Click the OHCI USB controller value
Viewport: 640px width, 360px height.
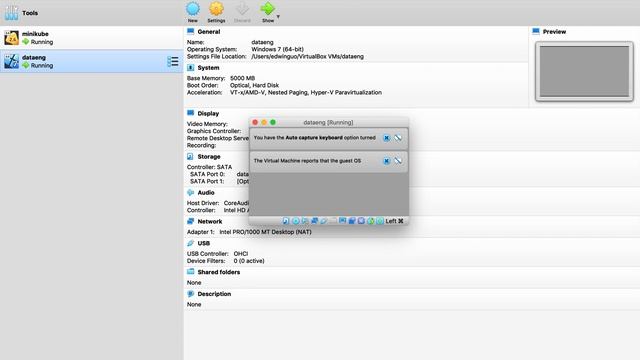point(241,254)
